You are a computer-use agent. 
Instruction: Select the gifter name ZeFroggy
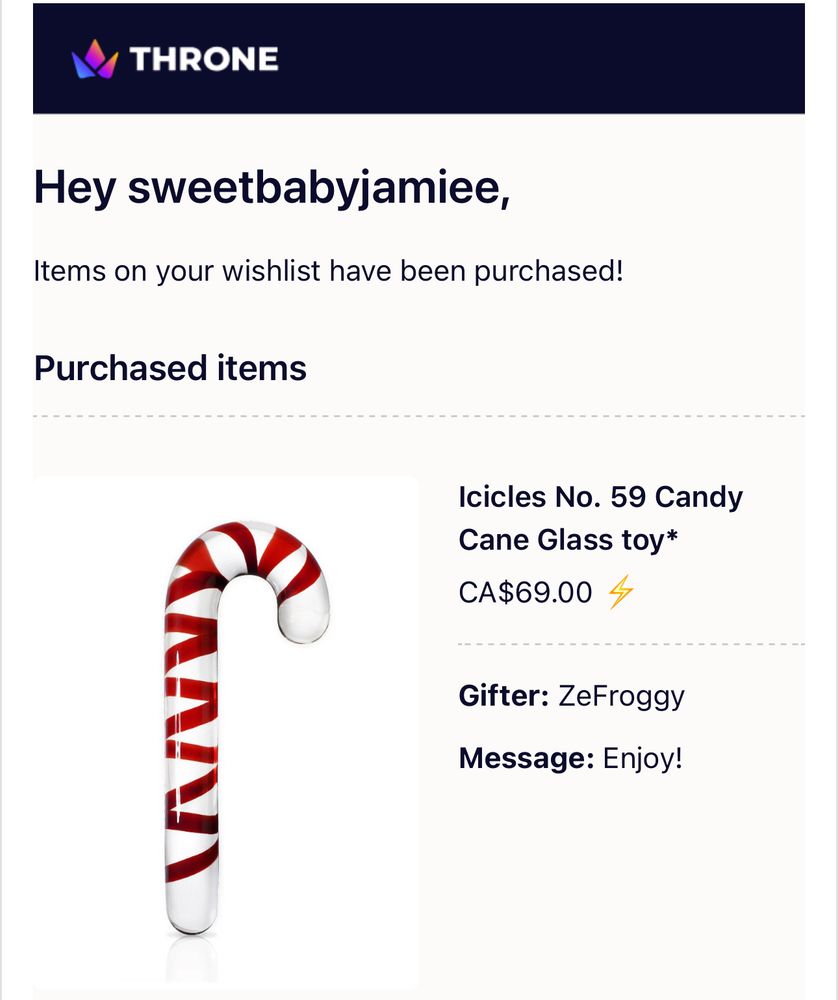coord(621,696)
